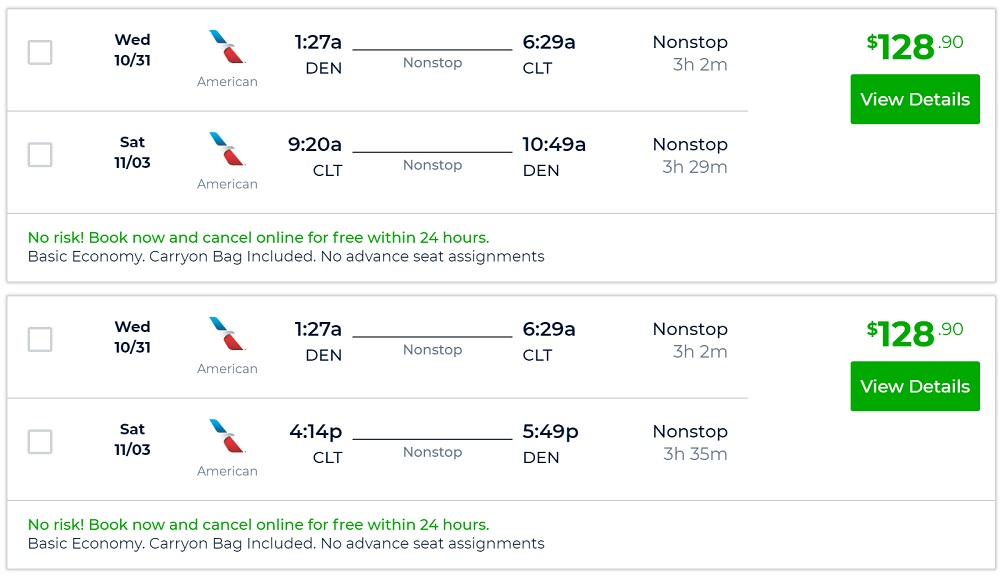Click American logo on outbound flight, second itinerary
The width and height of the screenshot is (1000, 576).
coord(227,334)
